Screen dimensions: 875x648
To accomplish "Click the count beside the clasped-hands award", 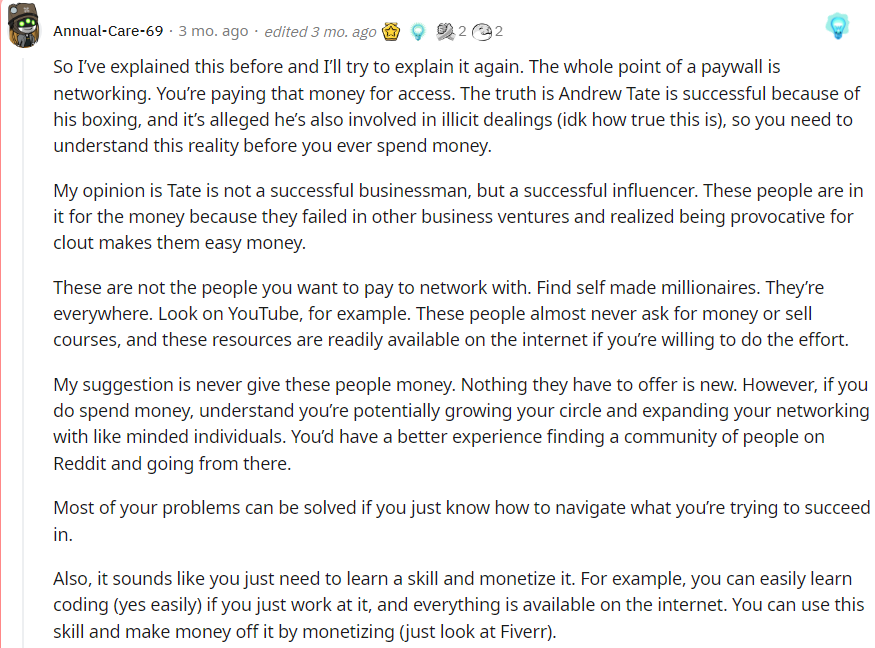I will 462,31.
